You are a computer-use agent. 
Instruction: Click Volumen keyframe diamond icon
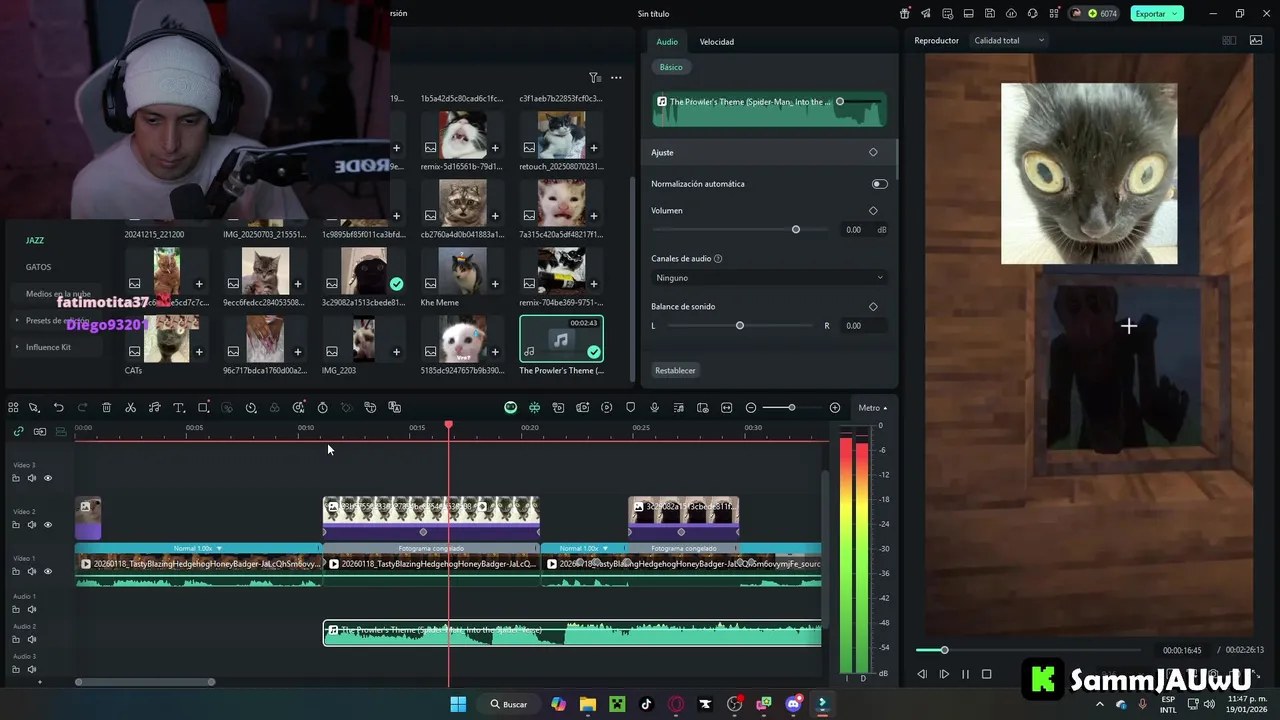(x=873, y=211)
